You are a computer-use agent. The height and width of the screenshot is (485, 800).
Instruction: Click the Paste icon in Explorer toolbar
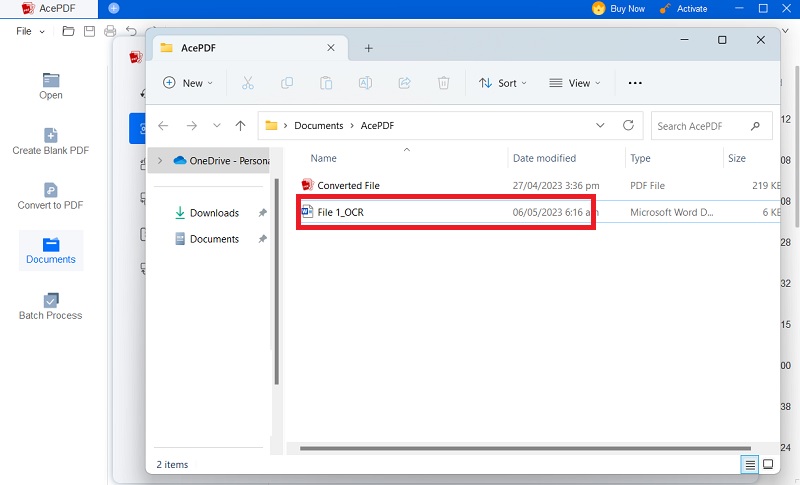tap(326, 83)
